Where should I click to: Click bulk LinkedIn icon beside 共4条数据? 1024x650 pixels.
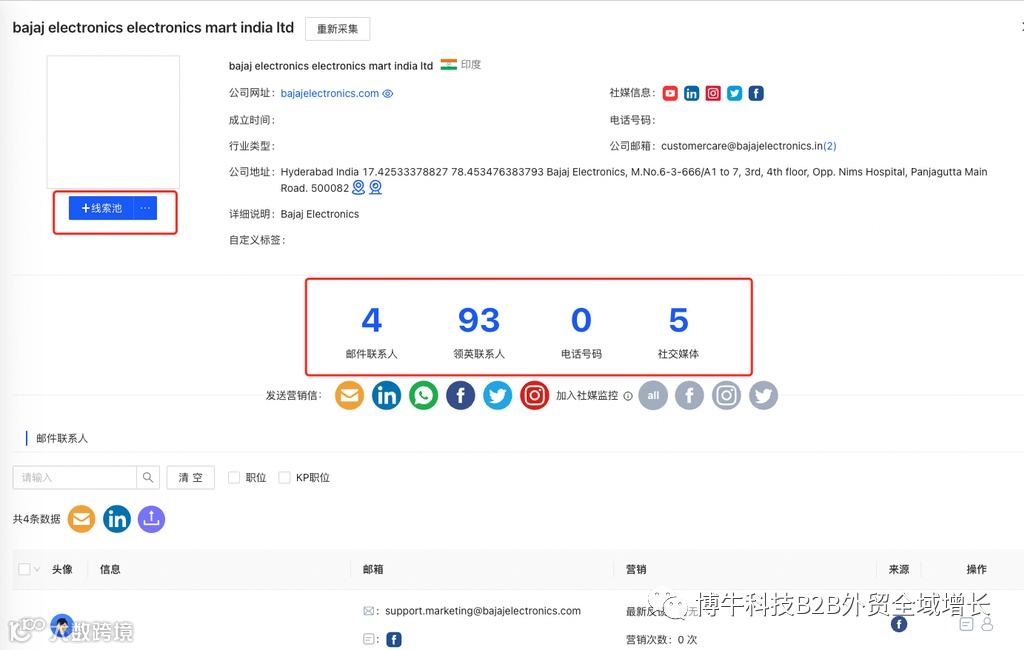(x=117, y=519)
